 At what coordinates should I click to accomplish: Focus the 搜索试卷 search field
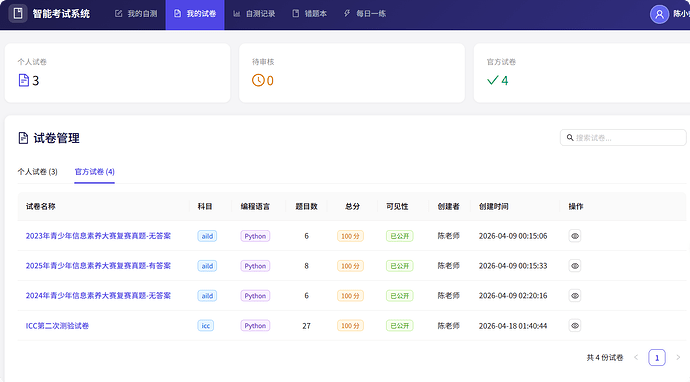click(x=623, y=138)
